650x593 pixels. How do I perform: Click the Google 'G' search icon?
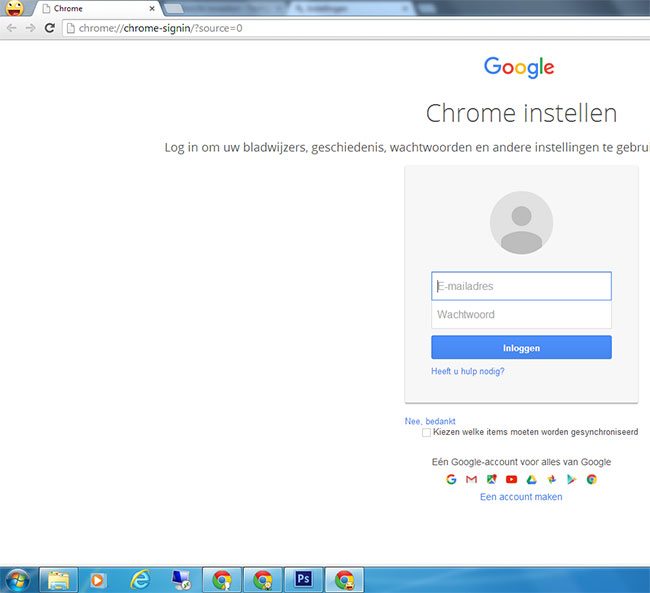[451, 479]
